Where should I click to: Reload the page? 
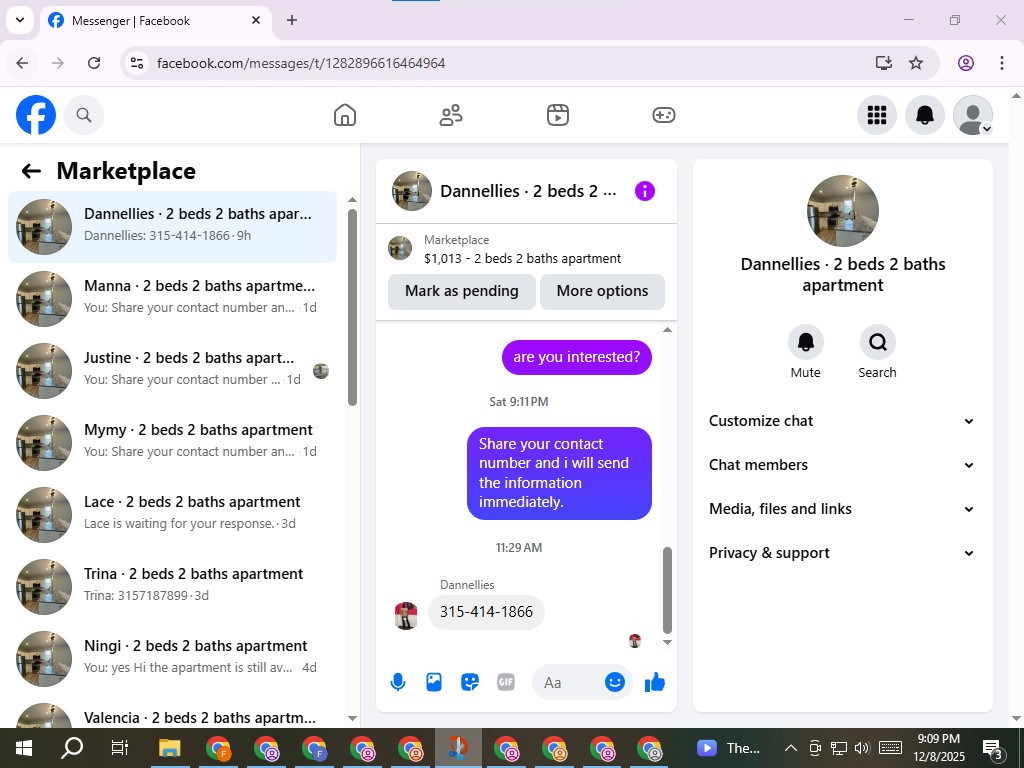94,63
